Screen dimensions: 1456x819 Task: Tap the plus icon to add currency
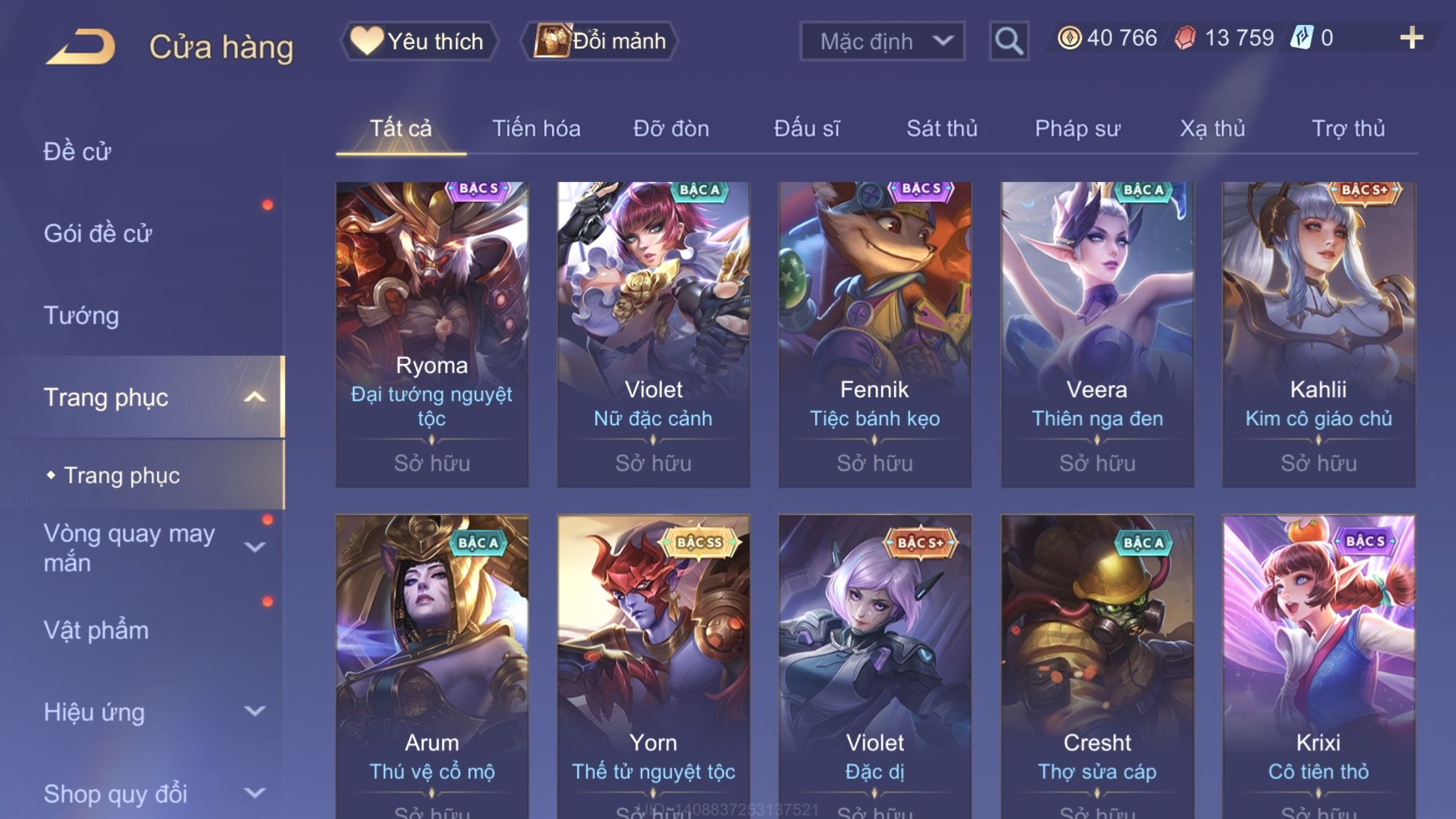point(1411,38)
